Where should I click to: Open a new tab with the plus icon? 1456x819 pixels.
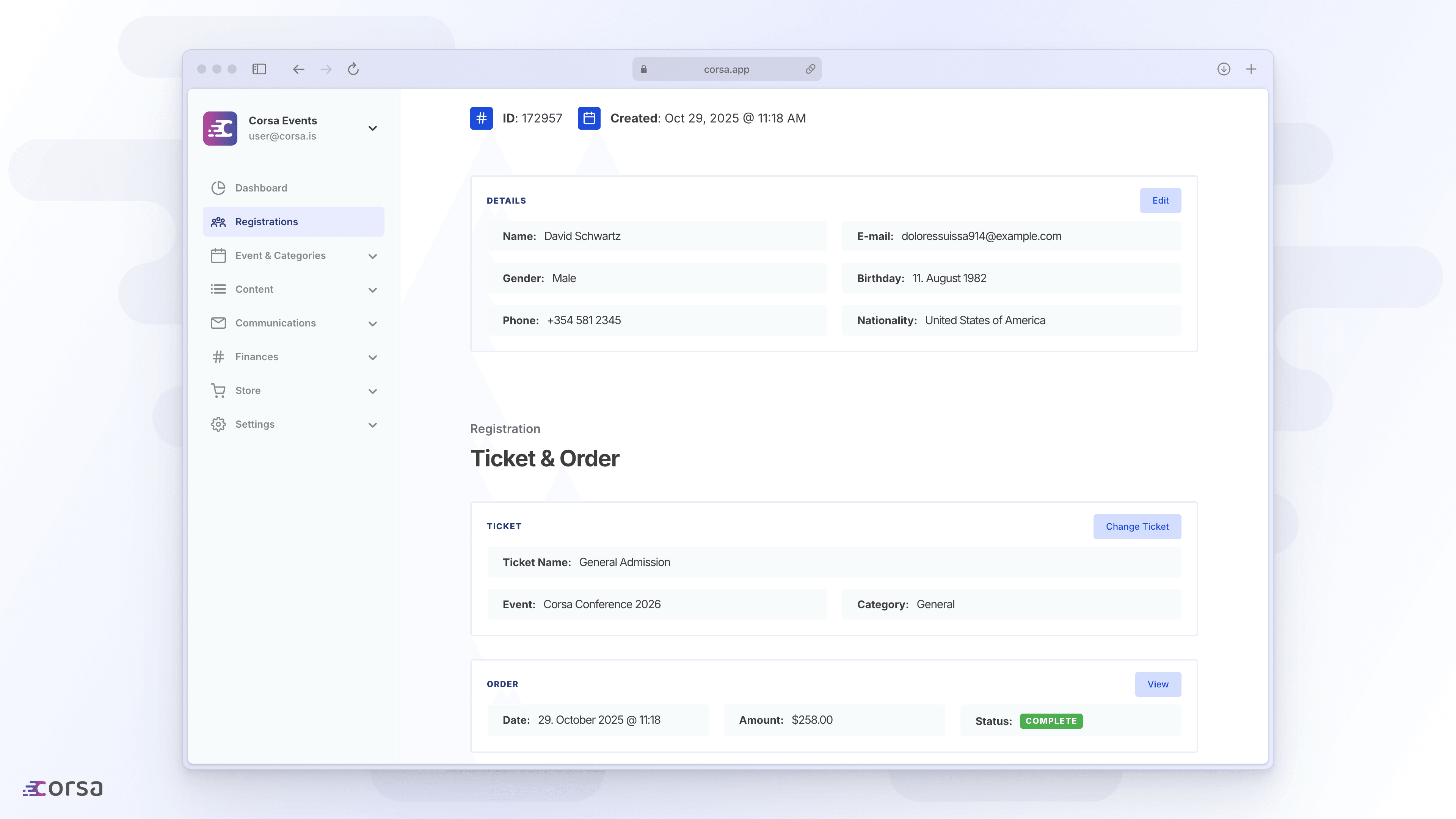pyautogui.click(x=1251, y=69)
